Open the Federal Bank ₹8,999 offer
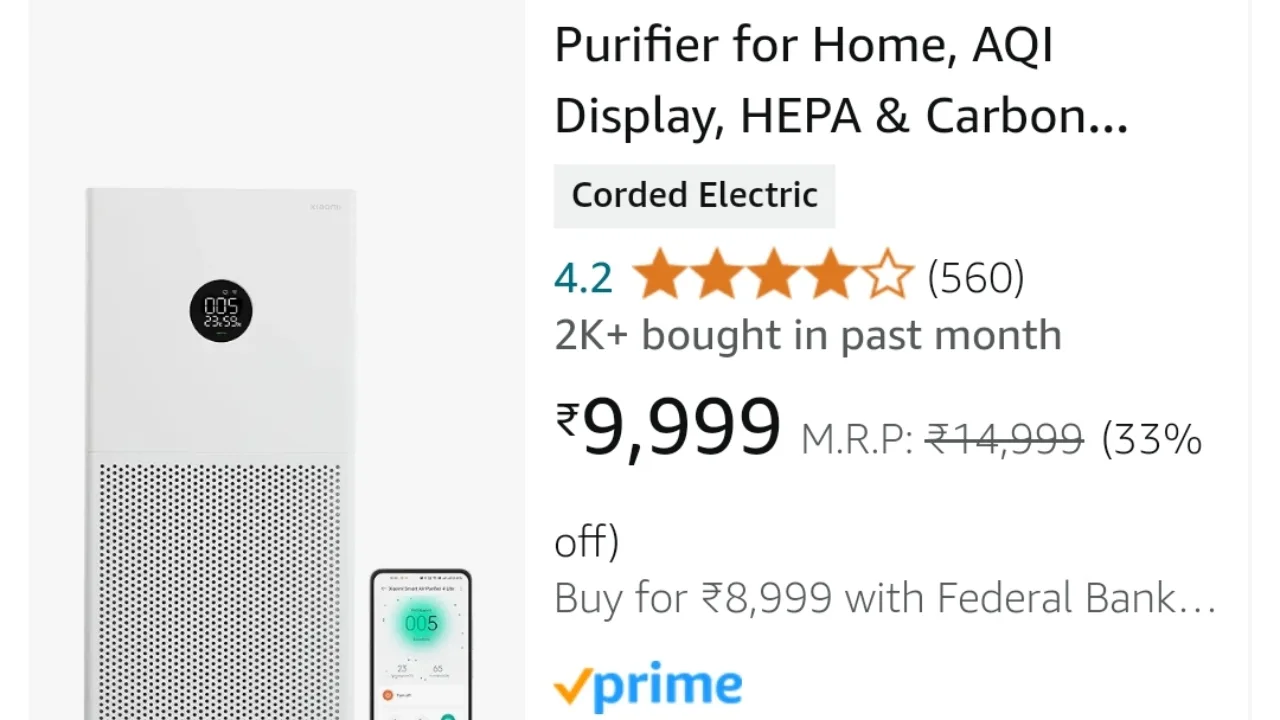This screenshot has width=1280, height=720. coord(885,598)
